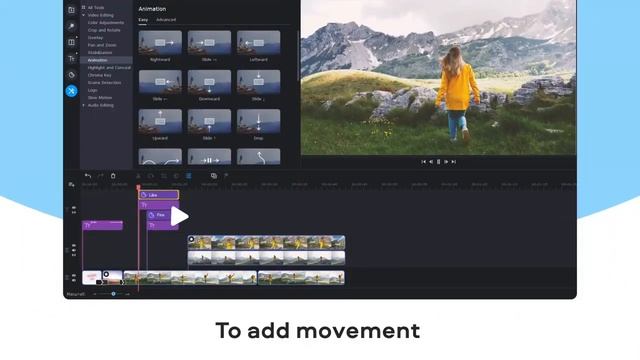The image size is (640, 360).
Task: Open the Import media tab icon
Action: [x=71, y=10]
